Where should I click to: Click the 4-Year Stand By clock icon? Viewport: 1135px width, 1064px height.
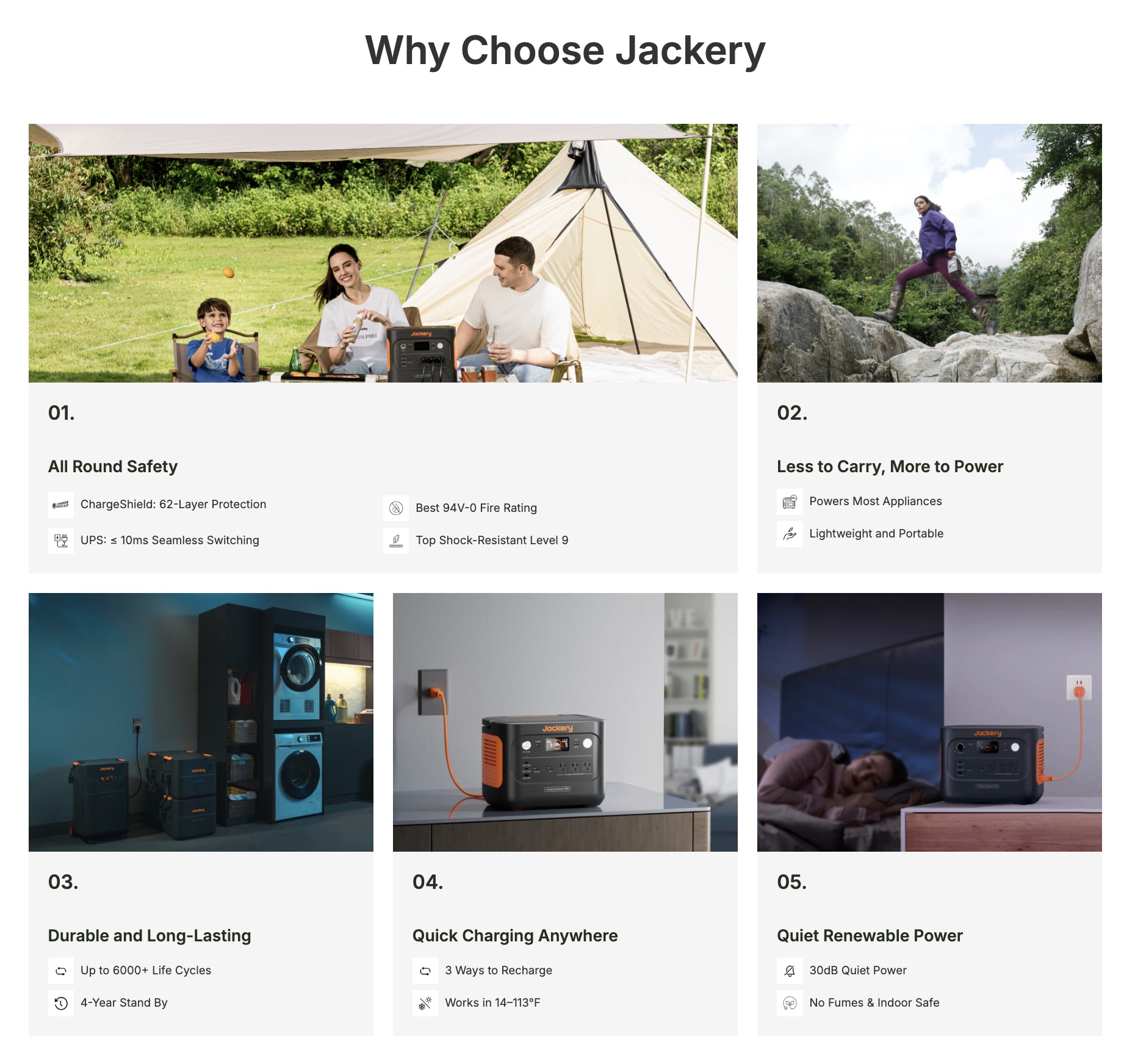[60, 1003]
